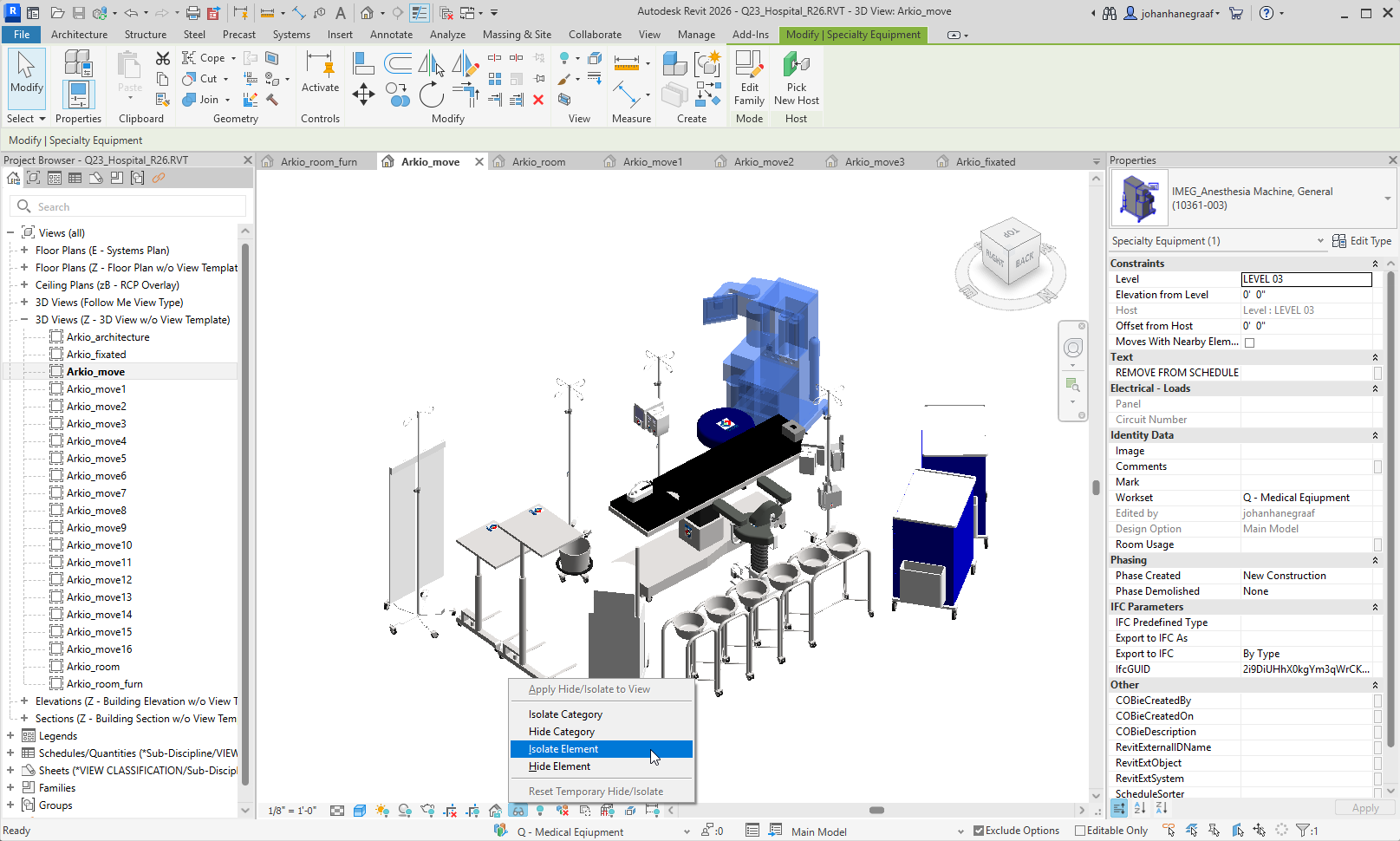The width and height of the screenshot is (1400, 841).
Task: Select the Align tool in Modify panel
Action: [364, 62]
